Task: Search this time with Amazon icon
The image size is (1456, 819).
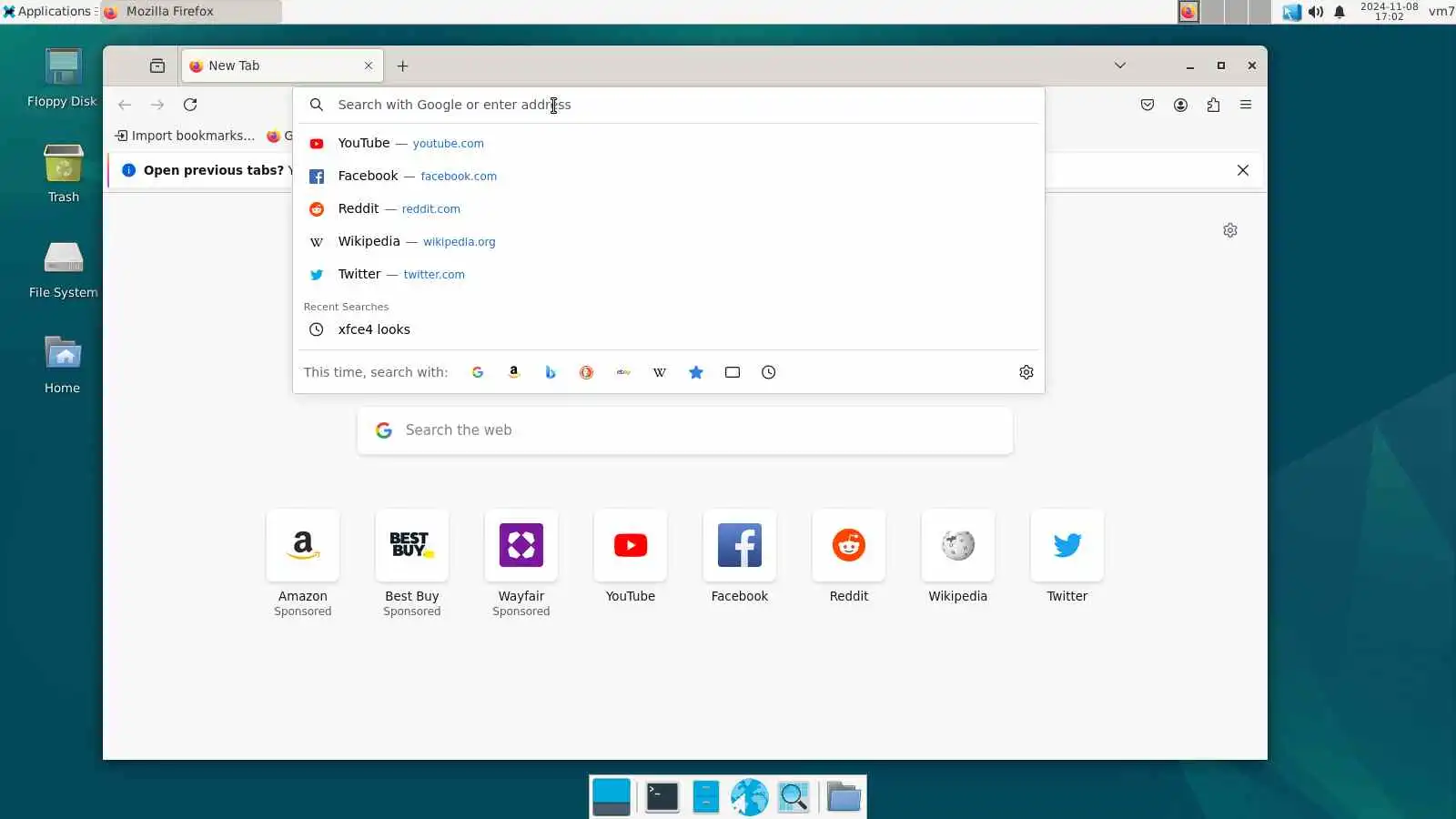Action: 514,372
